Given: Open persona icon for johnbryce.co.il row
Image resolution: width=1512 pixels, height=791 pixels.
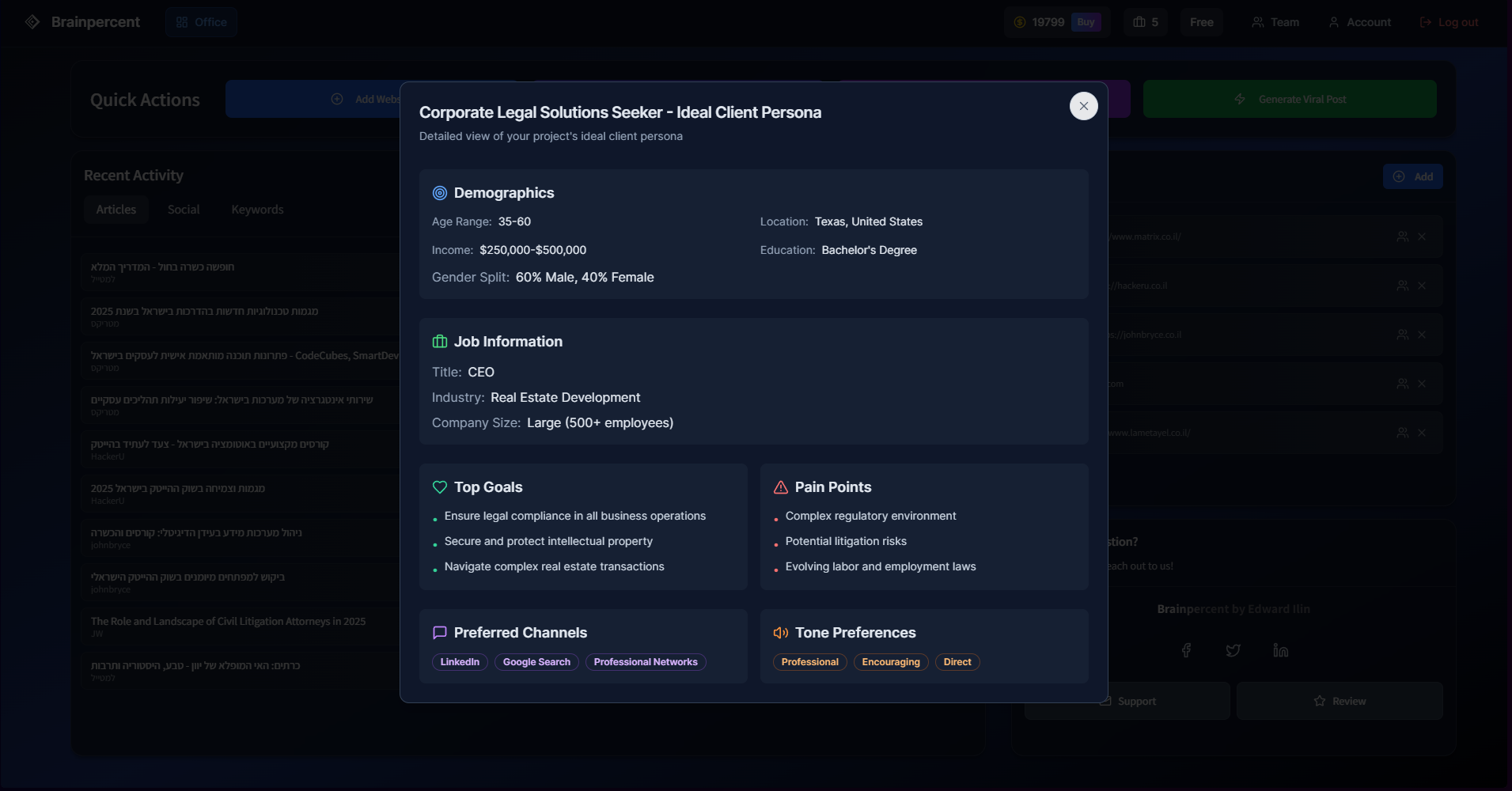Looking at the screenshot, I should point(1403,335).
